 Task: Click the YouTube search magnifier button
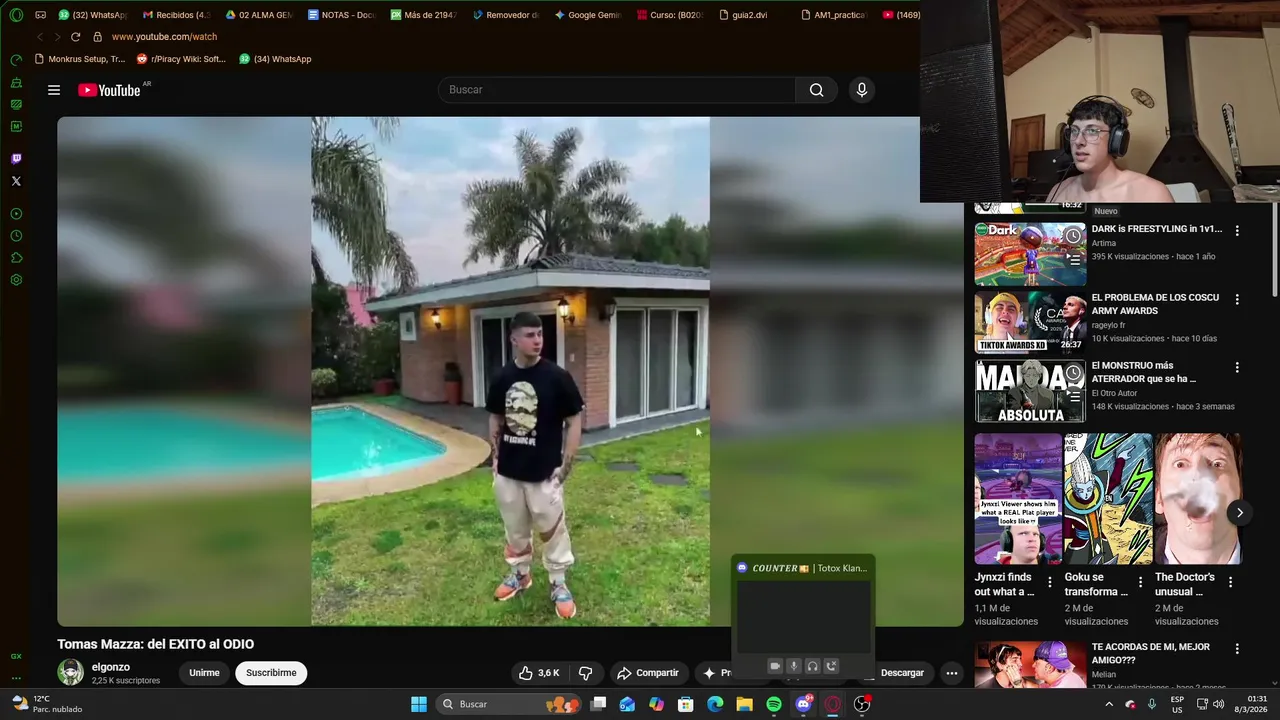tap(817, 90)
